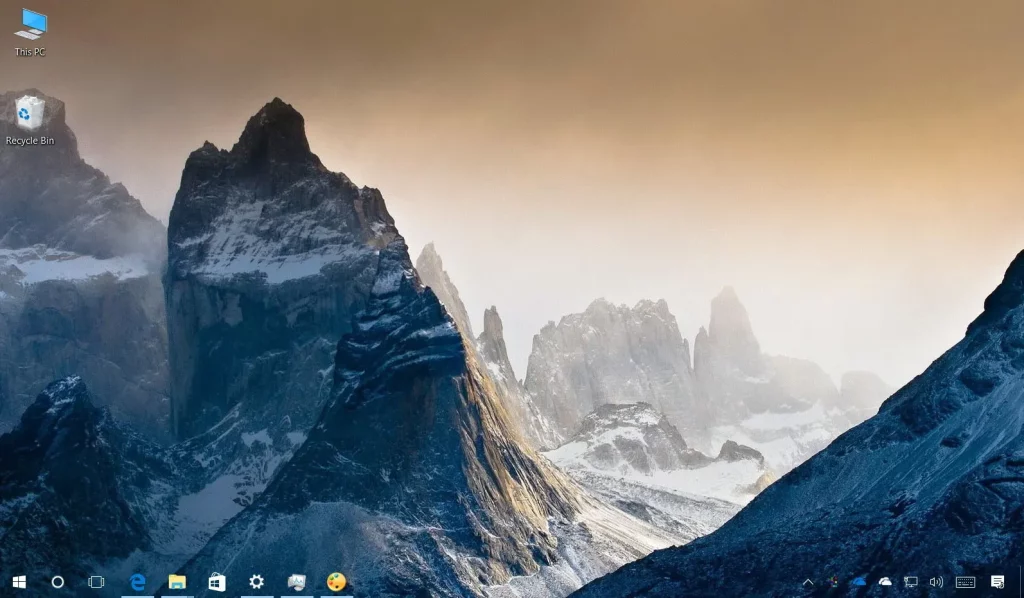Open the blue OneDrive tray icon
The image size is (1024, 598).
[859, 582]
